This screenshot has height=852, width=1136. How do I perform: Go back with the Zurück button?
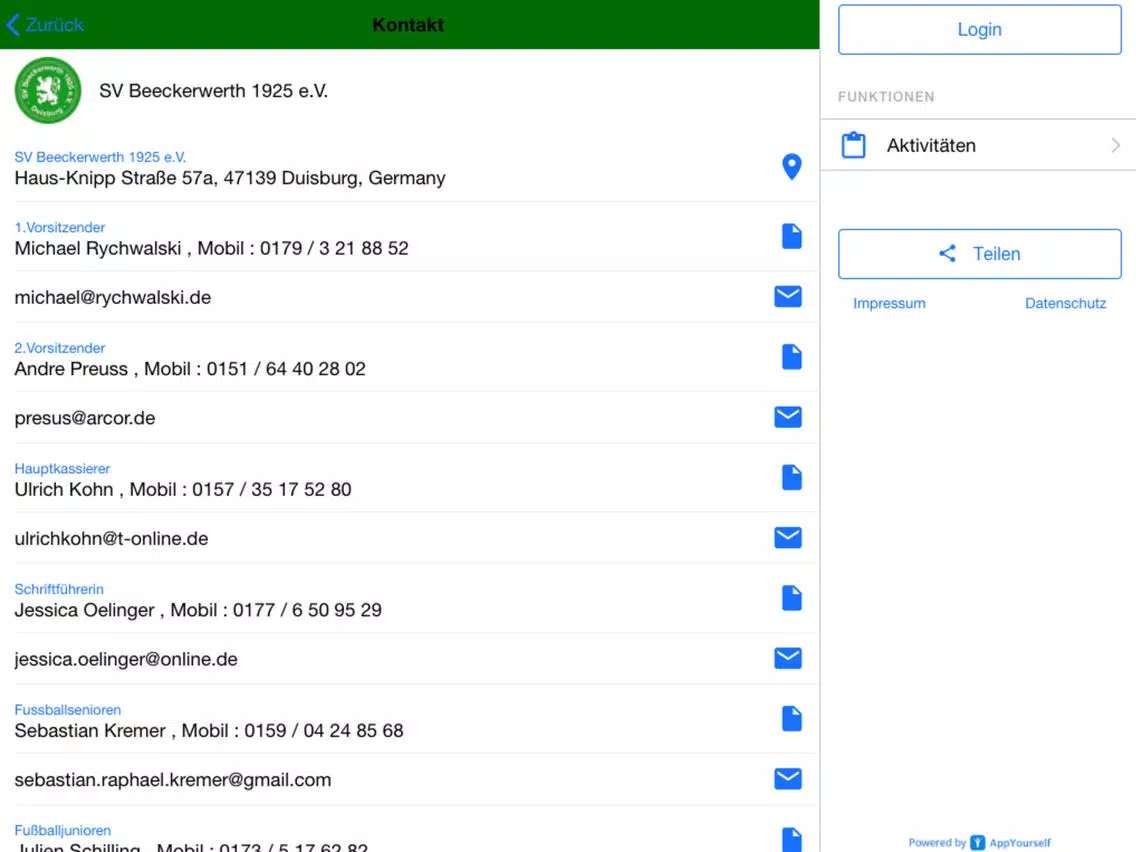(45, 25)
